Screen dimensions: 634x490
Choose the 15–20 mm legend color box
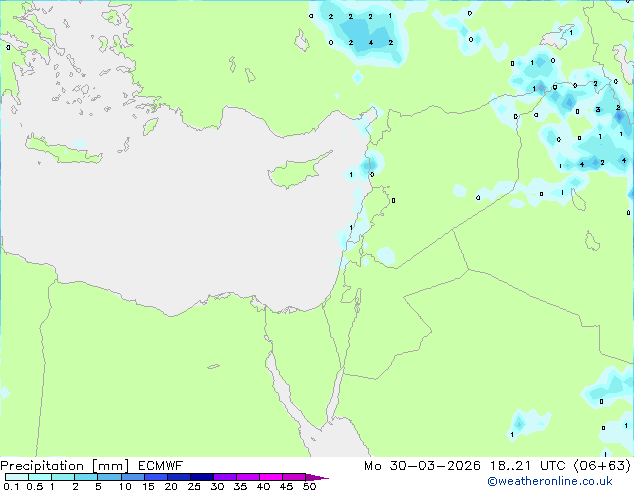(155, 477)
